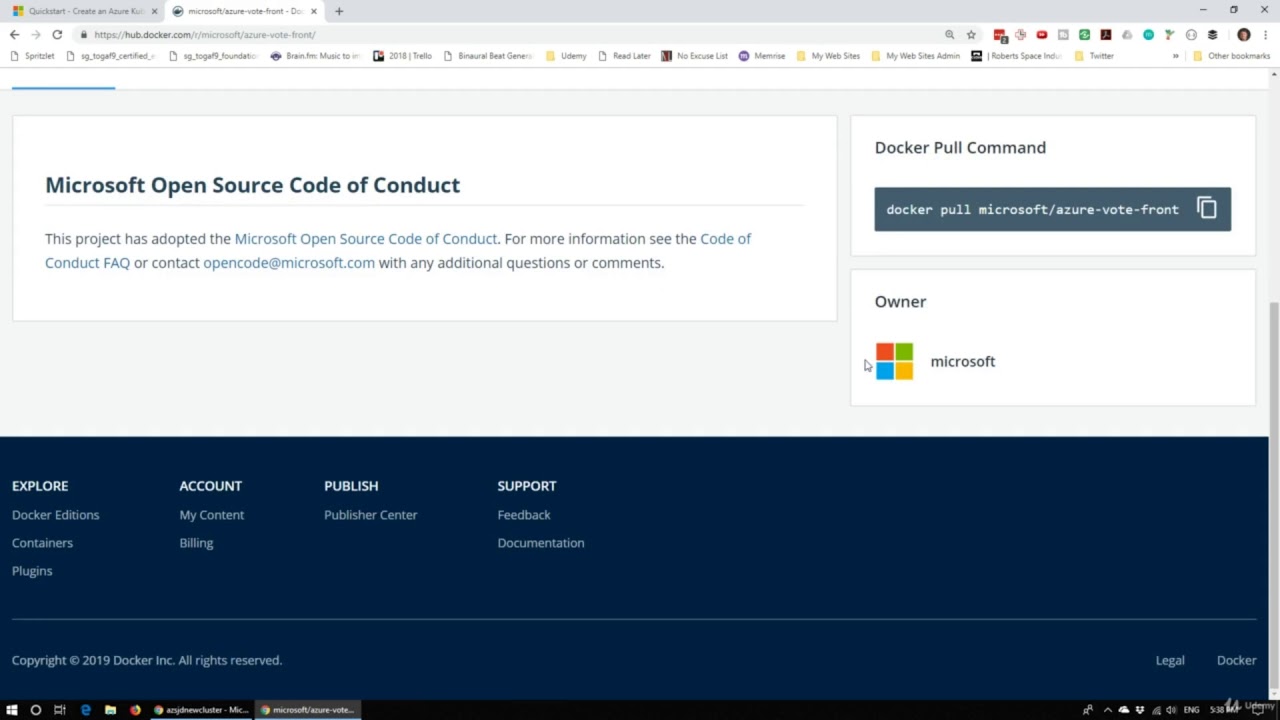
Task: Open the My Web Sites bookmark folder
Action: pyautogui.click(x=828, y=56)
